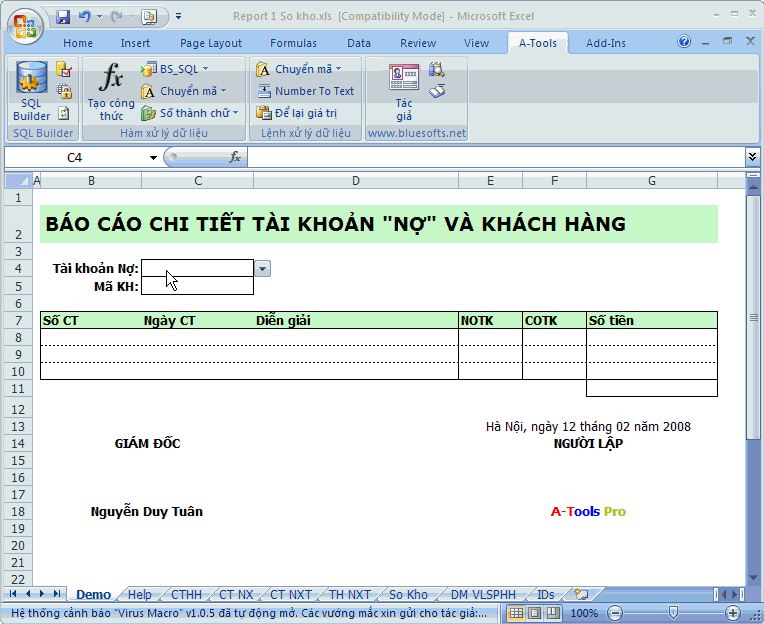Click the Excel Help question mark icon
Screen dimensions: 764x624
pyautogui.click(x=684, y=42)
